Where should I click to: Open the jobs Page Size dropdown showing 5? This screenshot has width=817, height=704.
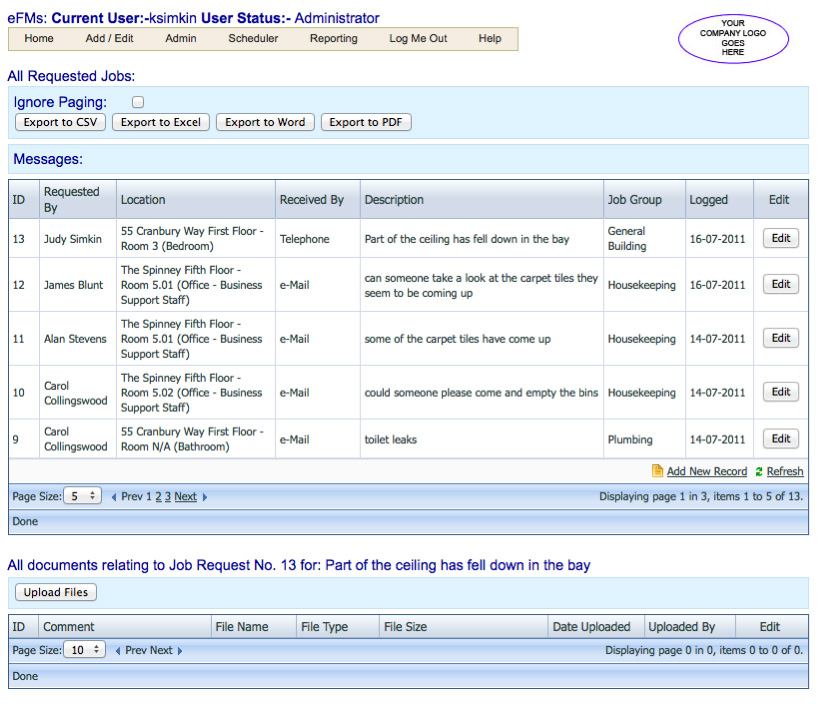[82, 496]
